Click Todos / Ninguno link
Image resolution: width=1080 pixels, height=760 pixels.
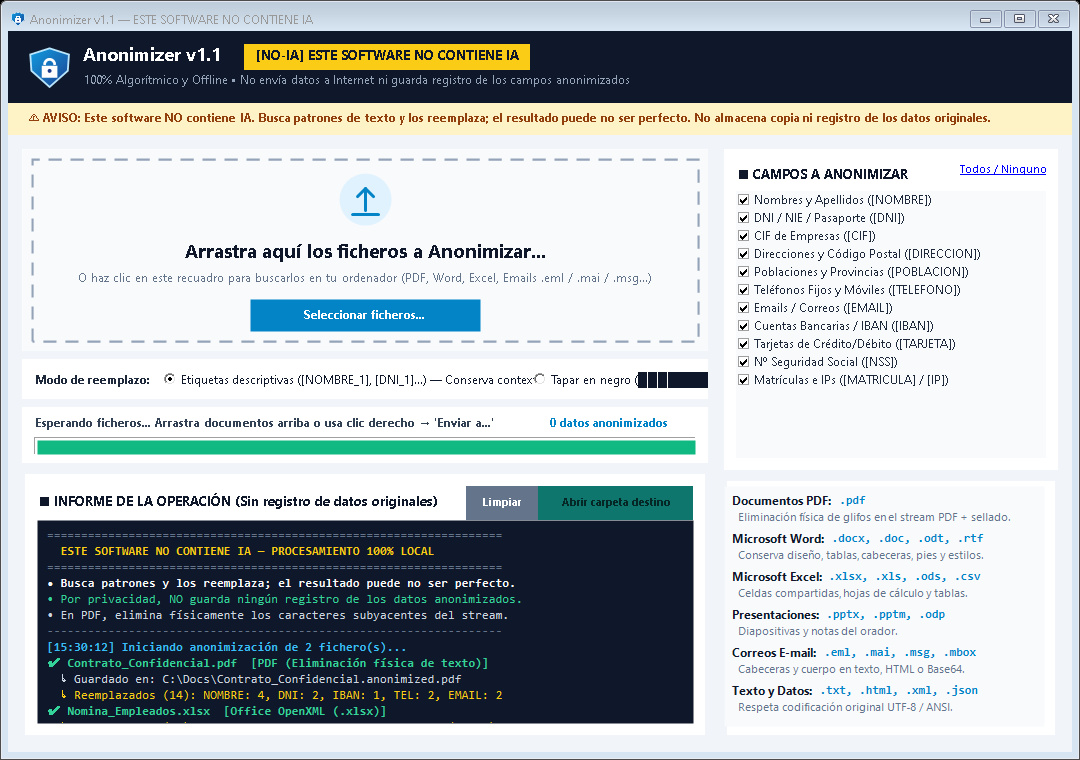coord(1002,169)
